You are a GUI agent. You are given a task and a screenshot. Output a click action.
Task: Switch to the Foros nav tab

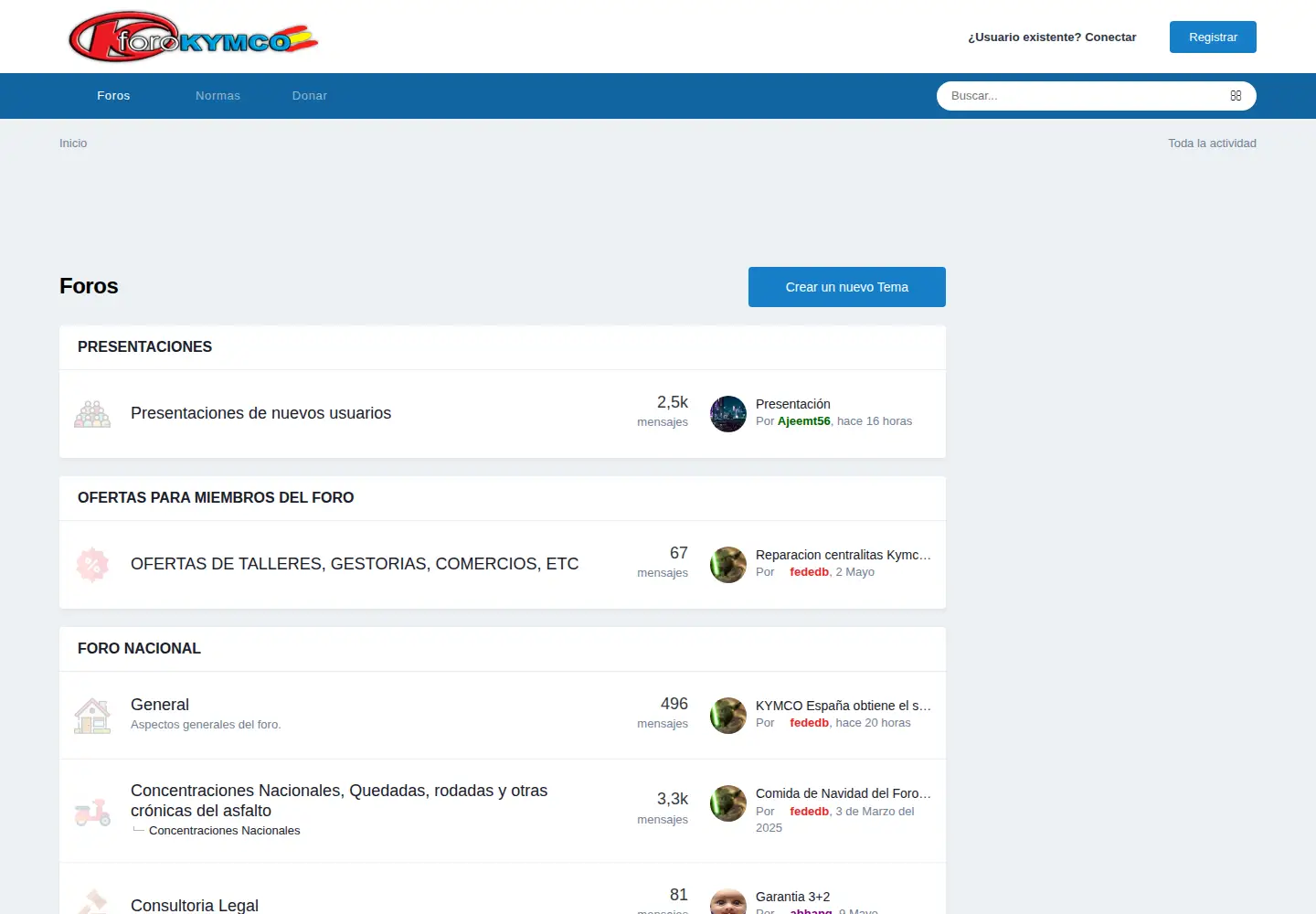click(113, 96)
